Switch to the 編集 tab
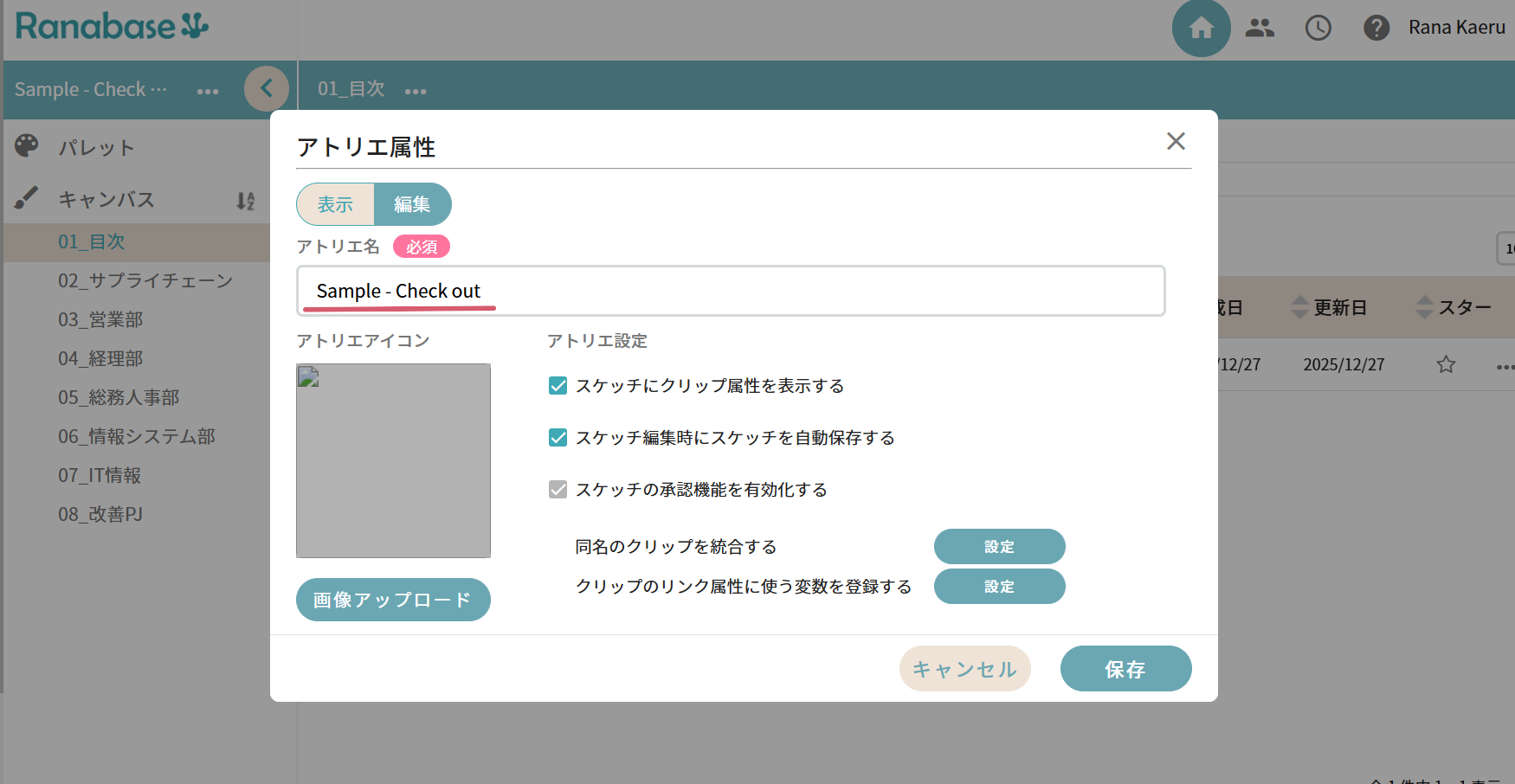The width and height of the screenshot is (1515, 784). (x=412, y=204)
